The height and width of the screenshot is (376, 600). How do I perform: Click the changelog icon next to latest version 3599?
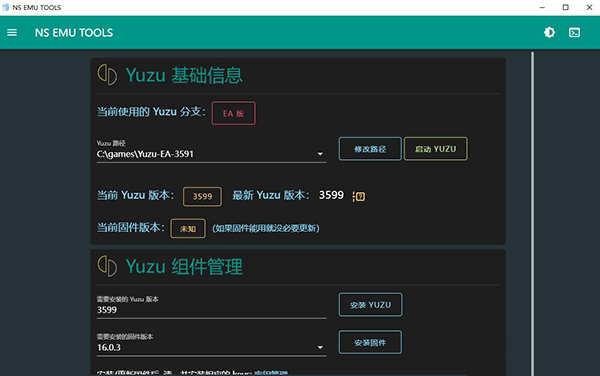[359, 196]
